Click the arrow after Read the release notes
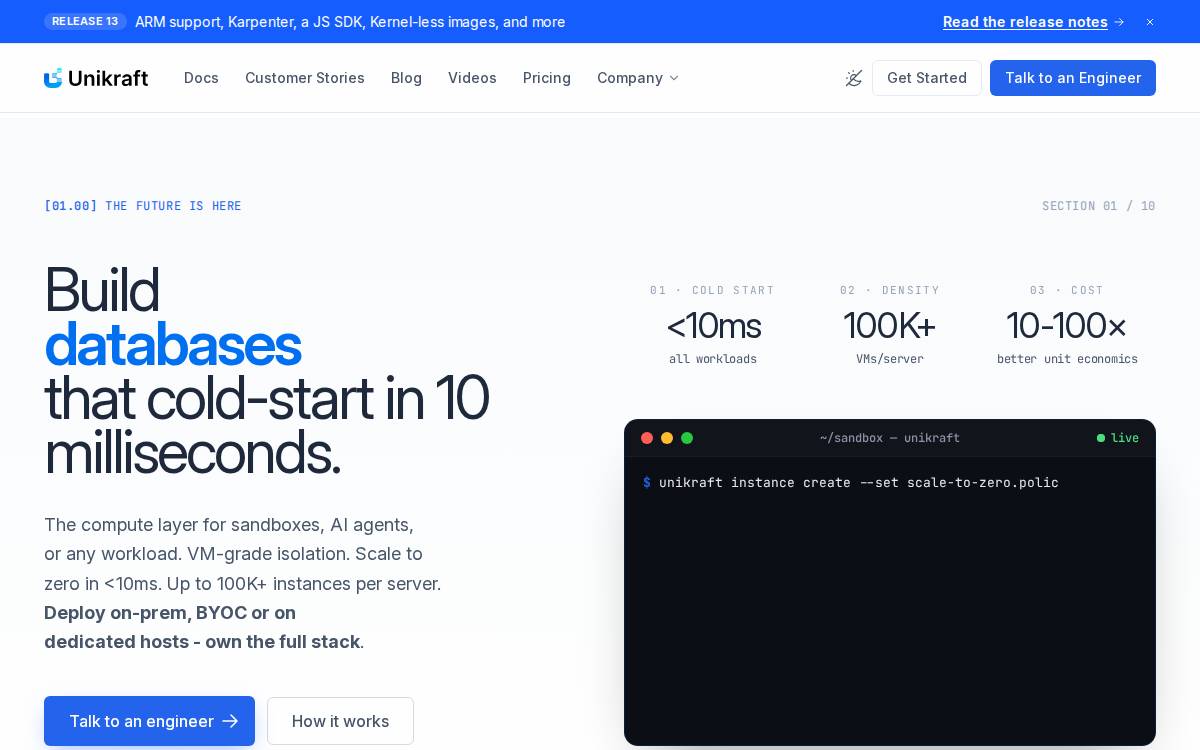The width and height of the screenshot is (1200, 750). 1119,22
